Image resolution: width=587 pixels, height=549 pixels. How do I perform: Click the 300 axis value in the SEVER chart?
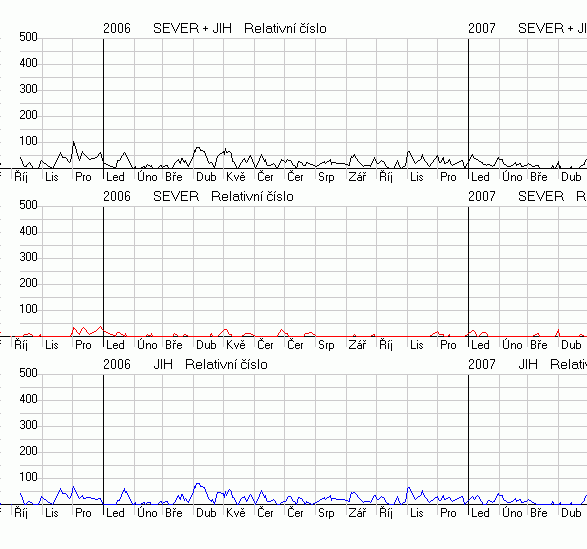tap(28, 257)
